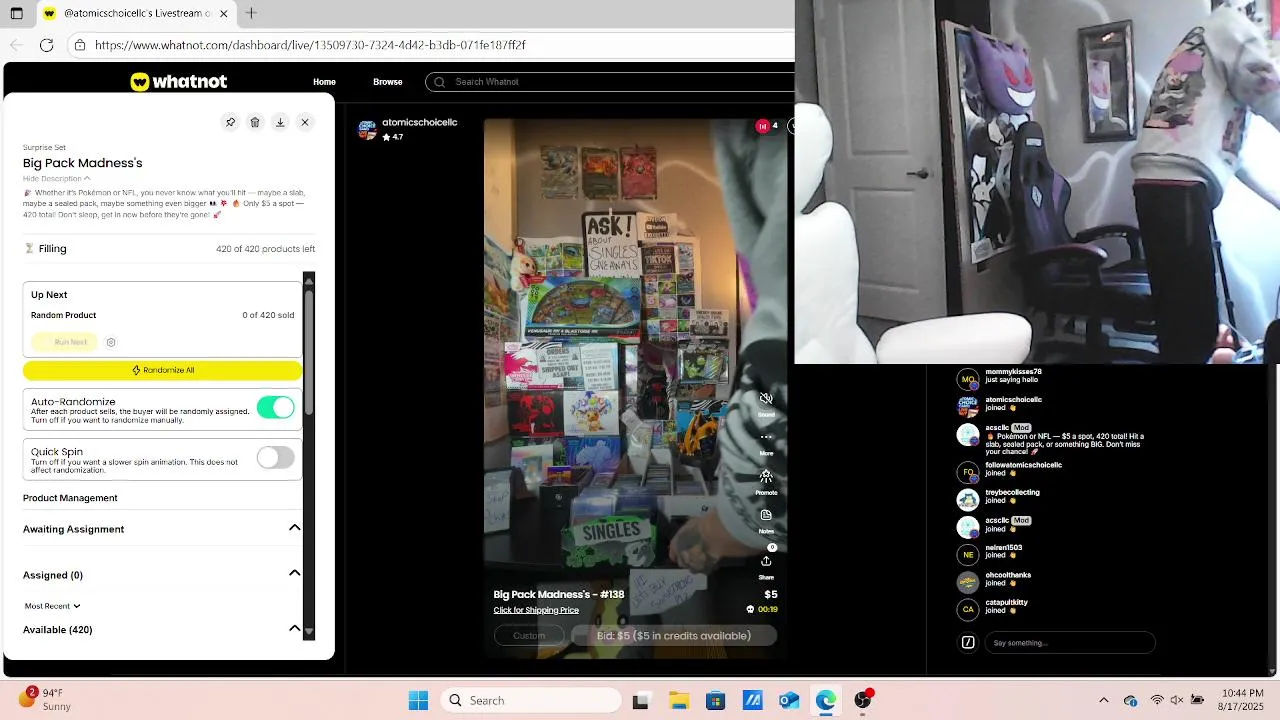The height and width of the screenshot is (720, 1280).
Task: Click the side panel scrollbar down arrow
Action: [x=309, y=633]
